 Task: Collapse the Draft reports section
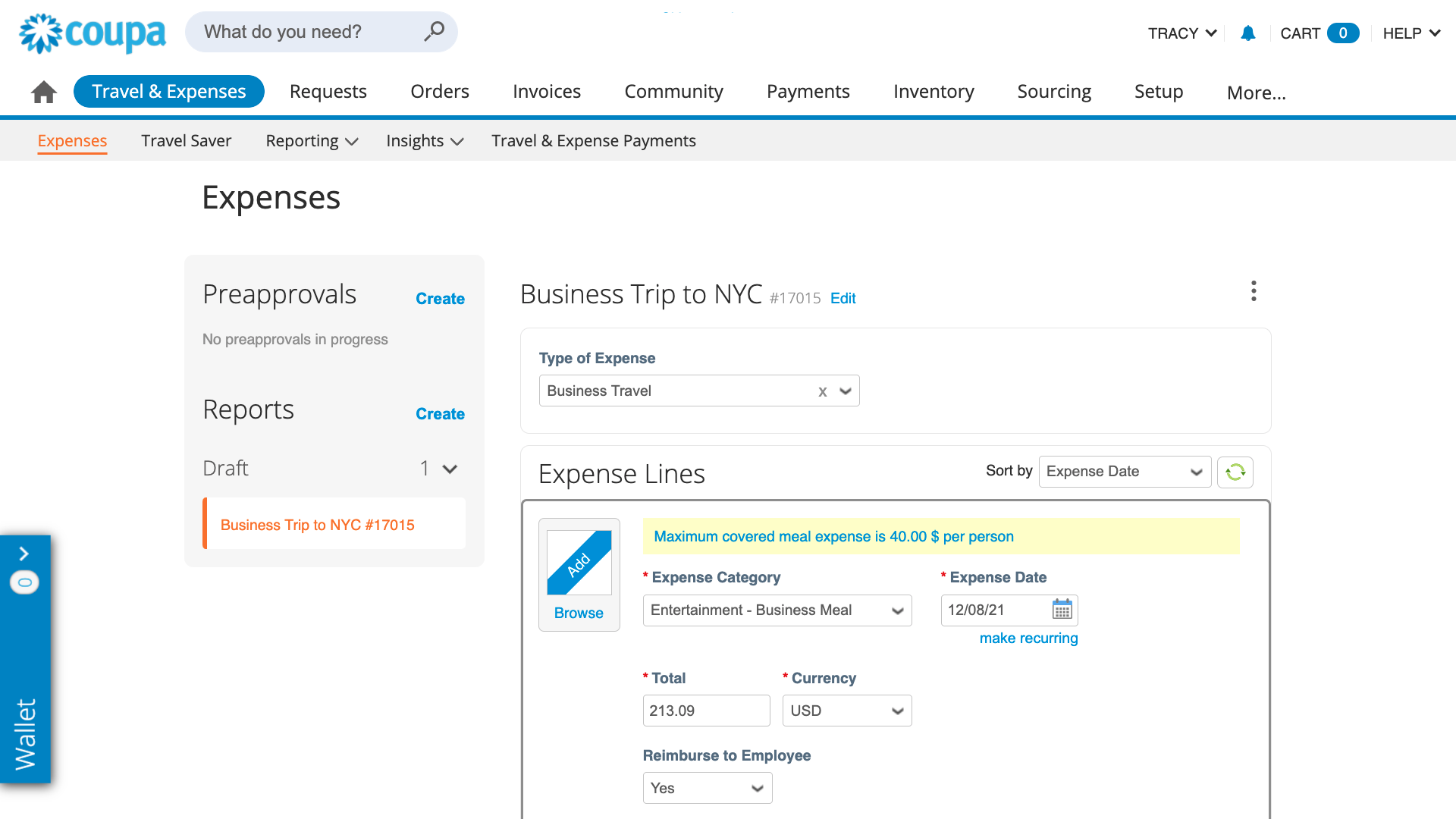[x=450, y=469]
